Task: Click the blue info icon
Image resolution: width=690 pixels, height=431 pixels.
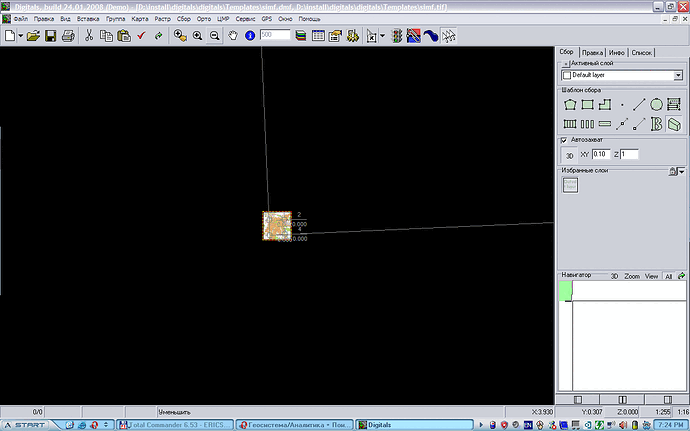Action: point(250,36)
